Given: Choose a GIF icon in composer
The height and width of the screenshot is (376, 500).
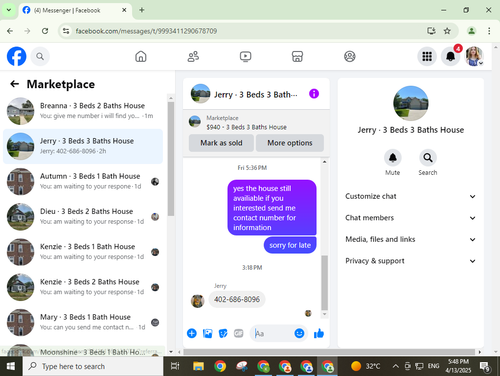Looking at the screenshot, I should coord(238,333).
